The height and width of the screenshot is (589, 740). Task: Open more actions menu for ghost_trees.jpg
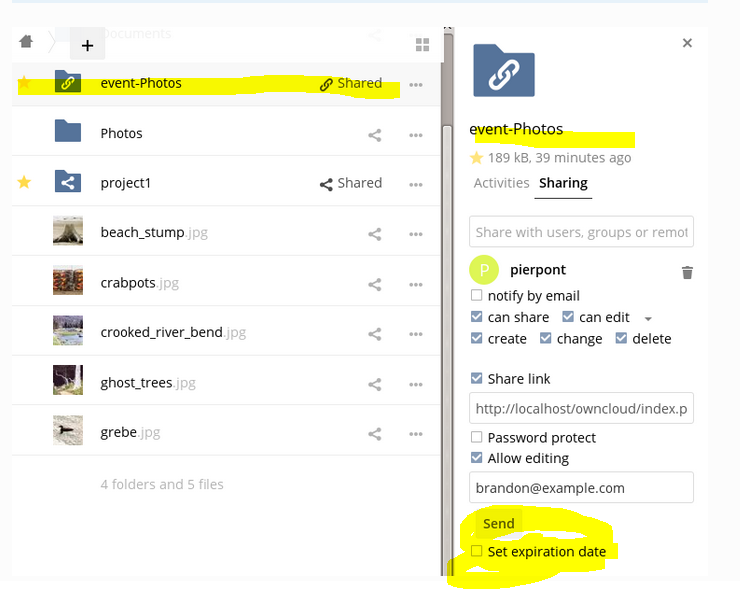click(416, 384)
